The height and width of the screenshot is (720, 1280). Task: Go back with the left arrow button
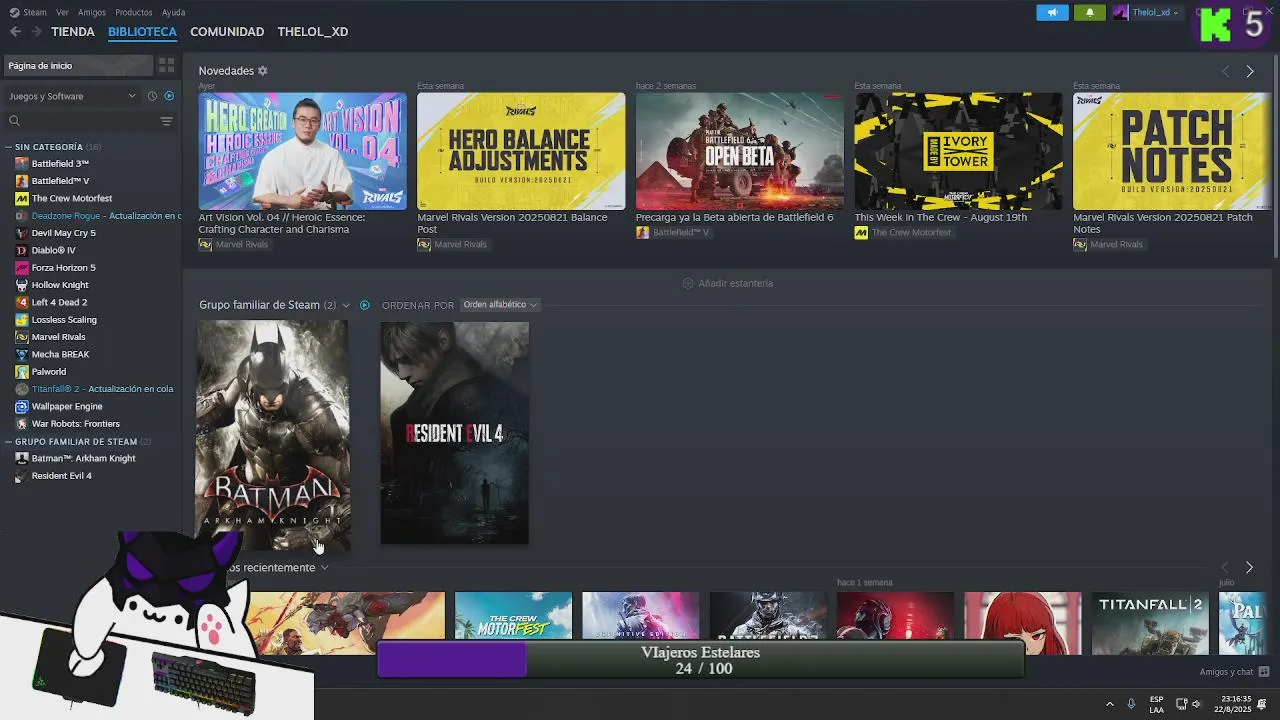coord(15,32)
